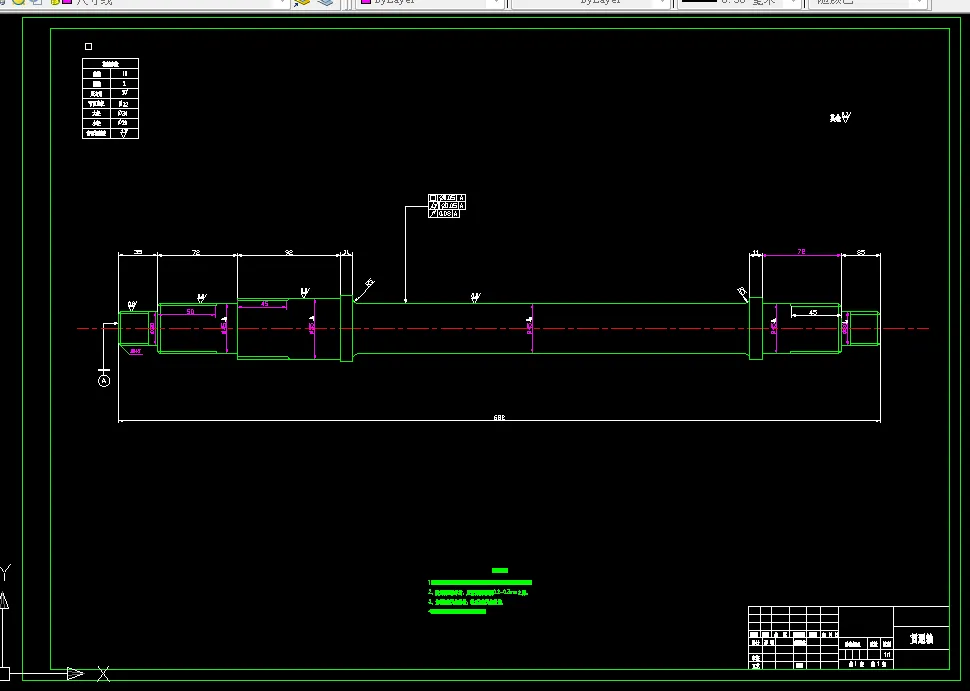Select the highlighted fourth technical note line

[457, 611]
